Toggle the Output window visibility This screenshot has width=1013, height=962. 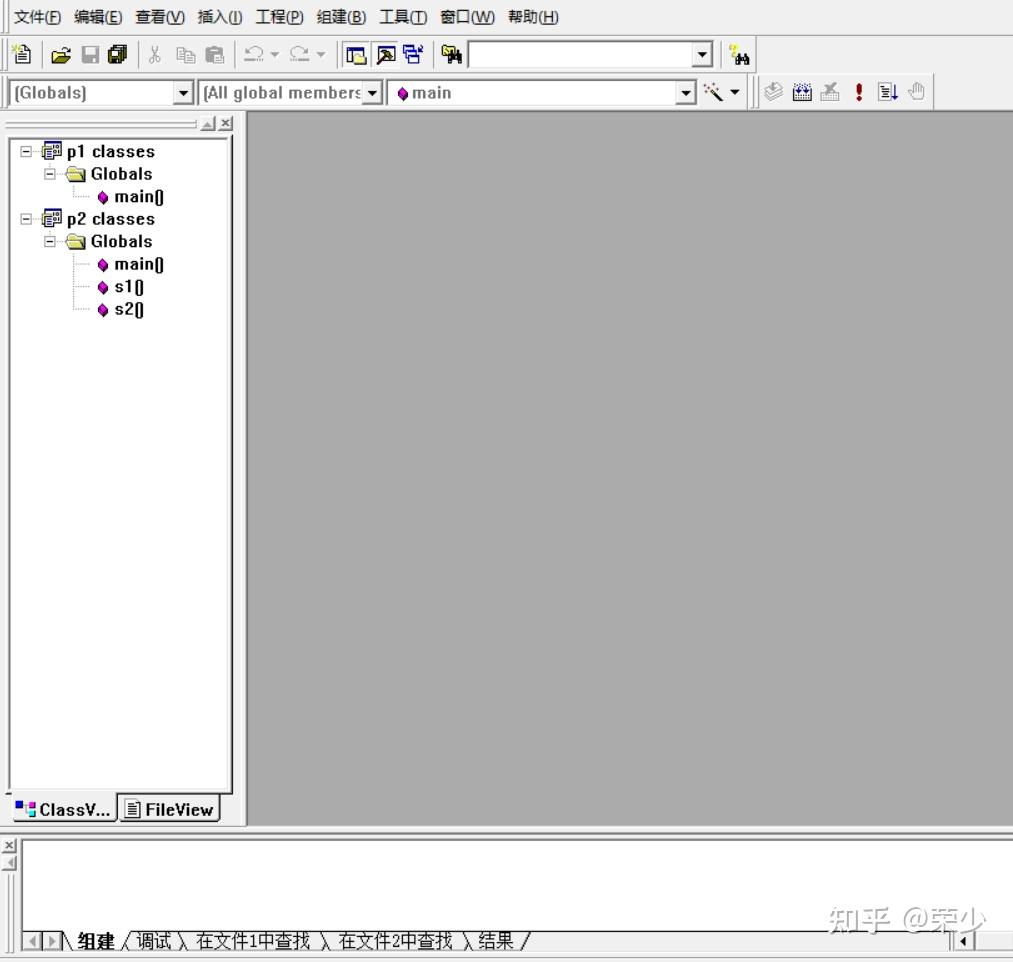[385, 54]
